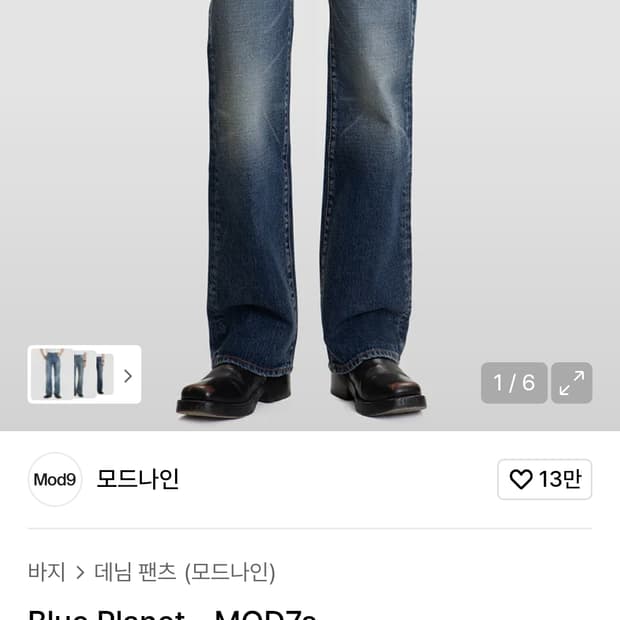Tap the right black boot in the photo

378,388
